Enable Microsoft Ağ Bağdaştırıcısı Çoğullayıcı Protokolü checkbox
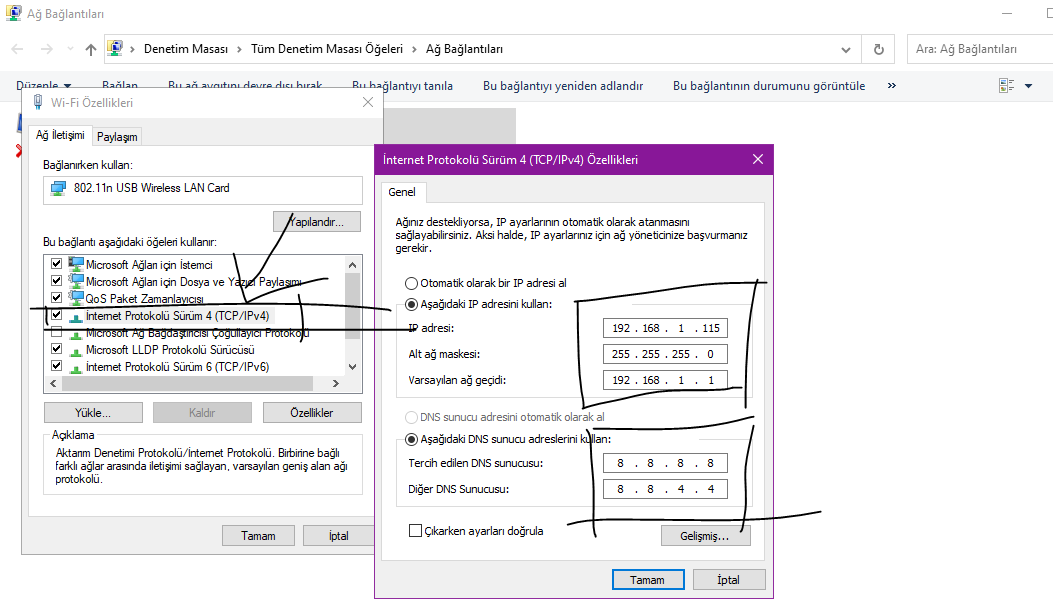This screenshot has width=1053, height=611. (x=56, y=332)
